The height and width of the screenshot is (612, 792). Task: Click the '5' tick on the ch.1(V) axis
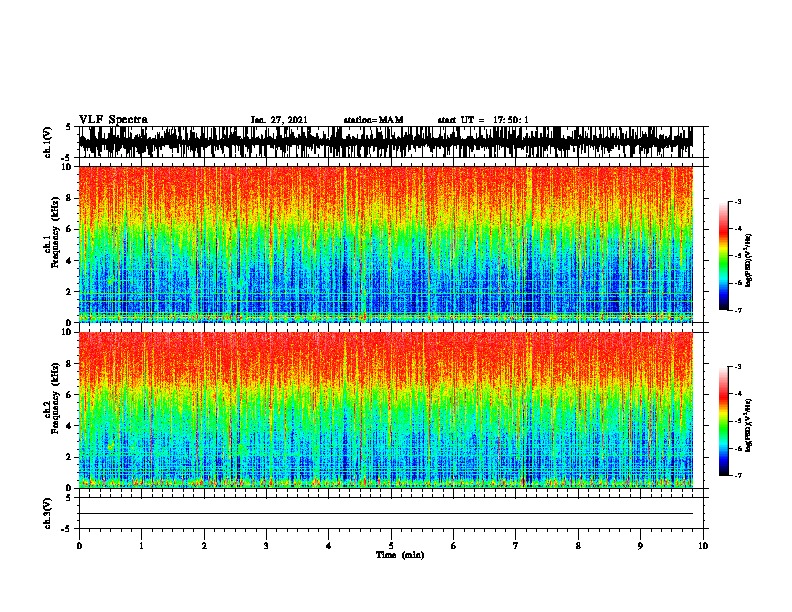click(68, 127)
